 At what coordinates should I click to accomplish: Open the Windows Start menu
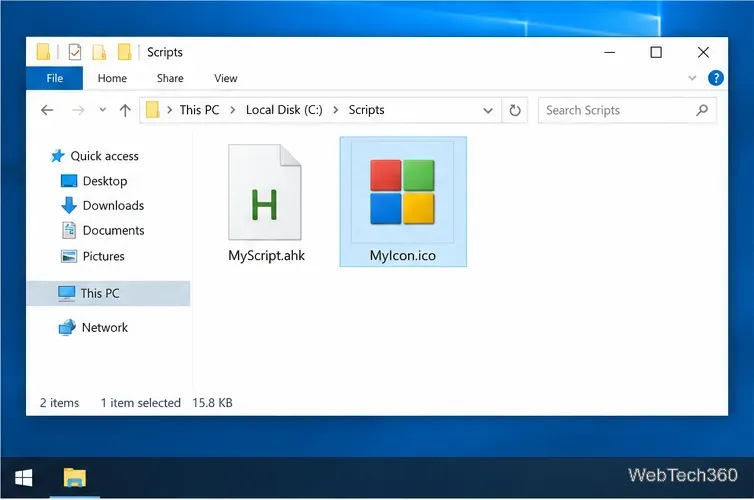pos(24,478)
